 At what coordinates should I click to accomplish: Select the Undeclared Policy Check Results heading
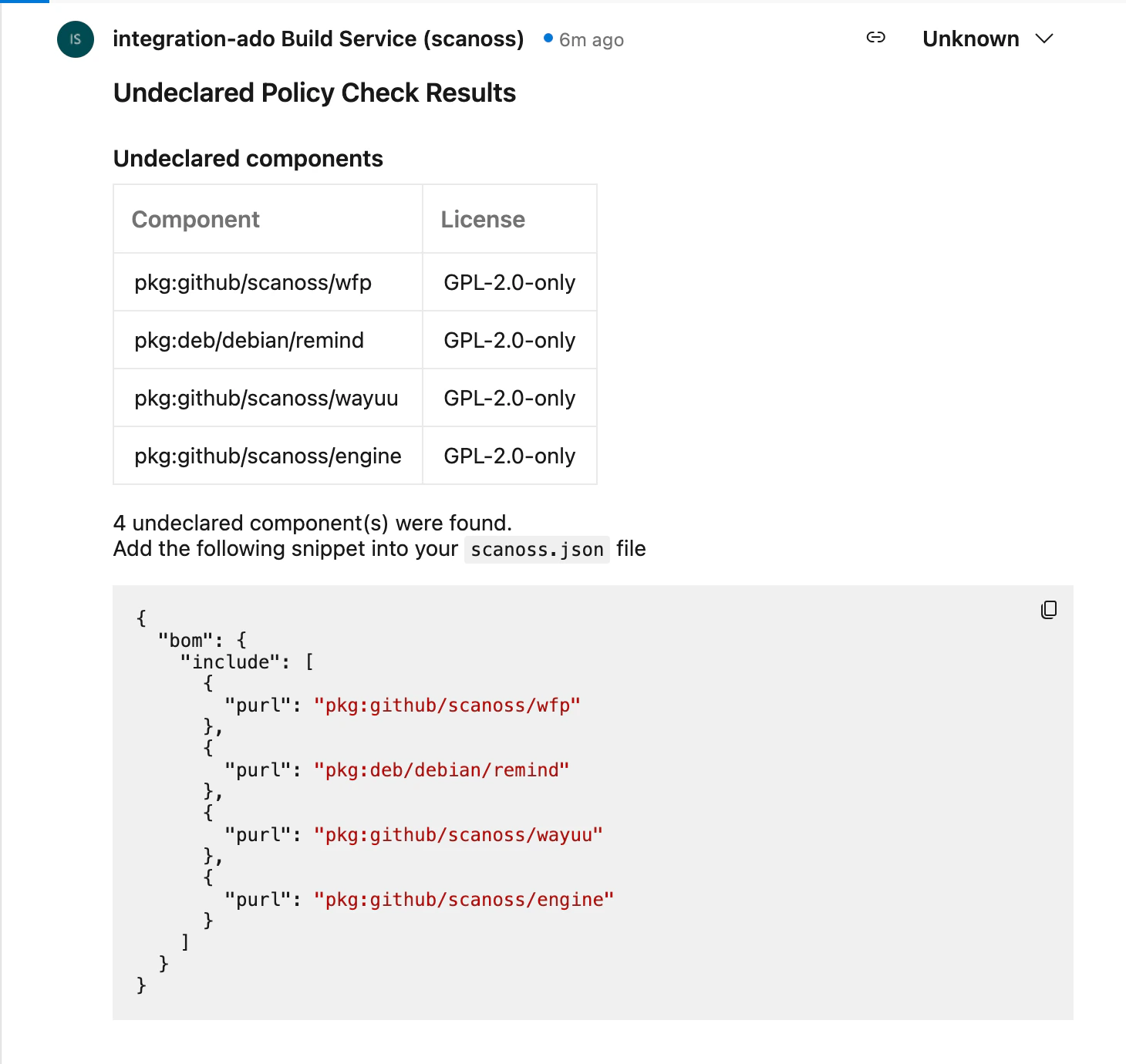coord(314,93)
